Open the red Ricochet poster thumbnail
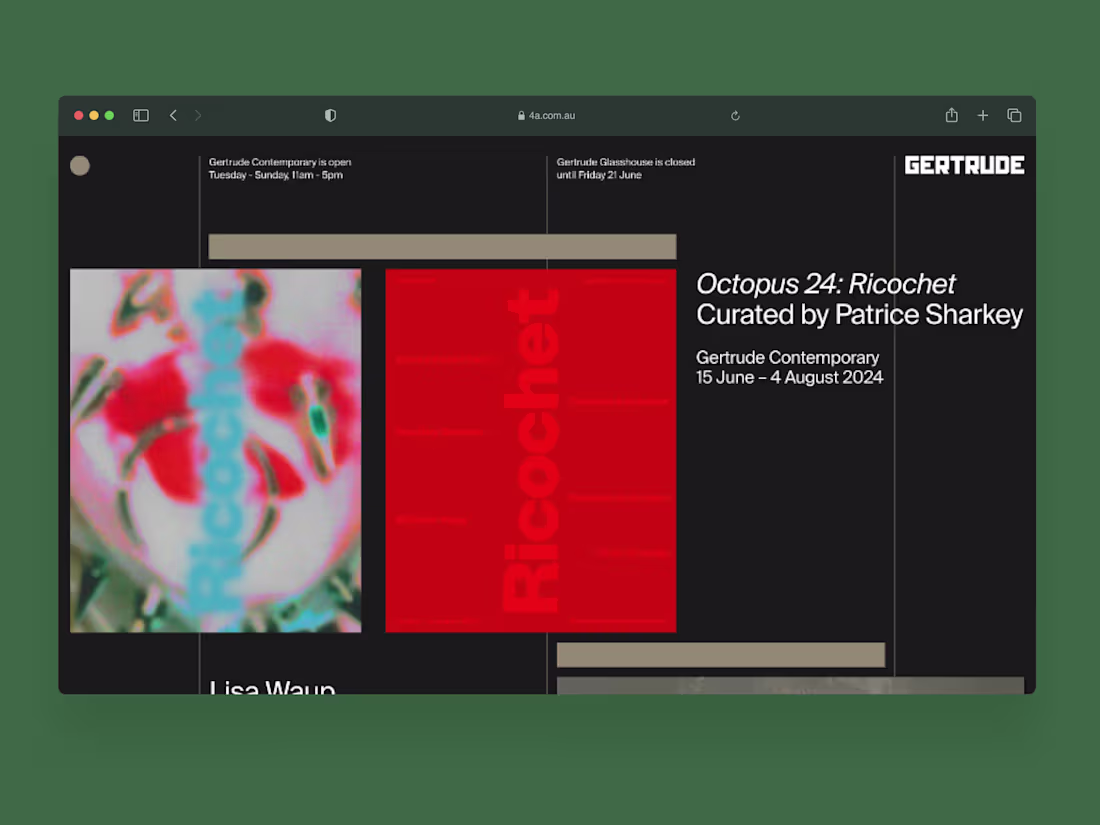 click(x=531, y=450)
